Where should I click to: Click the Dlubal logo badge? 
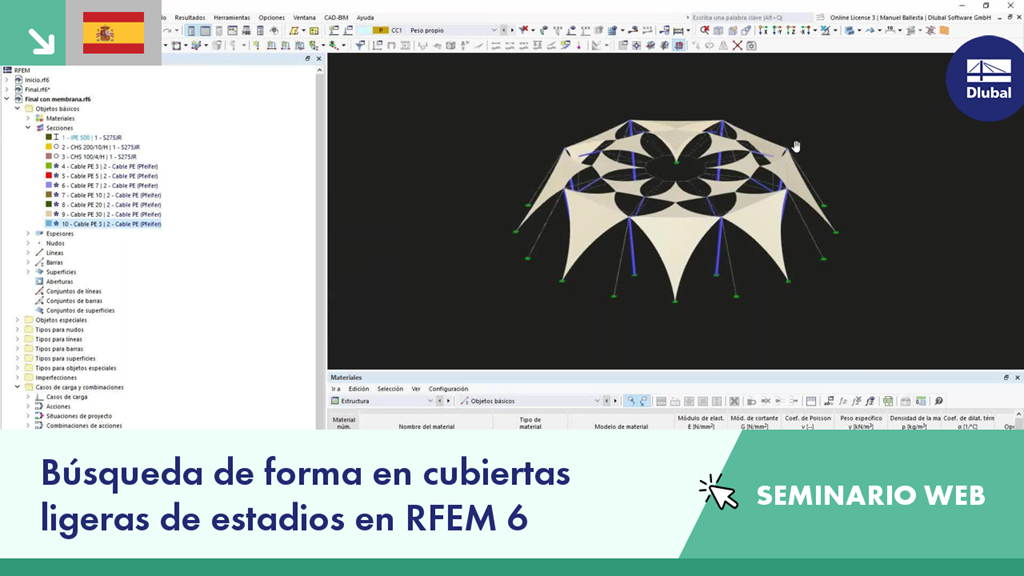coord(987,79)
